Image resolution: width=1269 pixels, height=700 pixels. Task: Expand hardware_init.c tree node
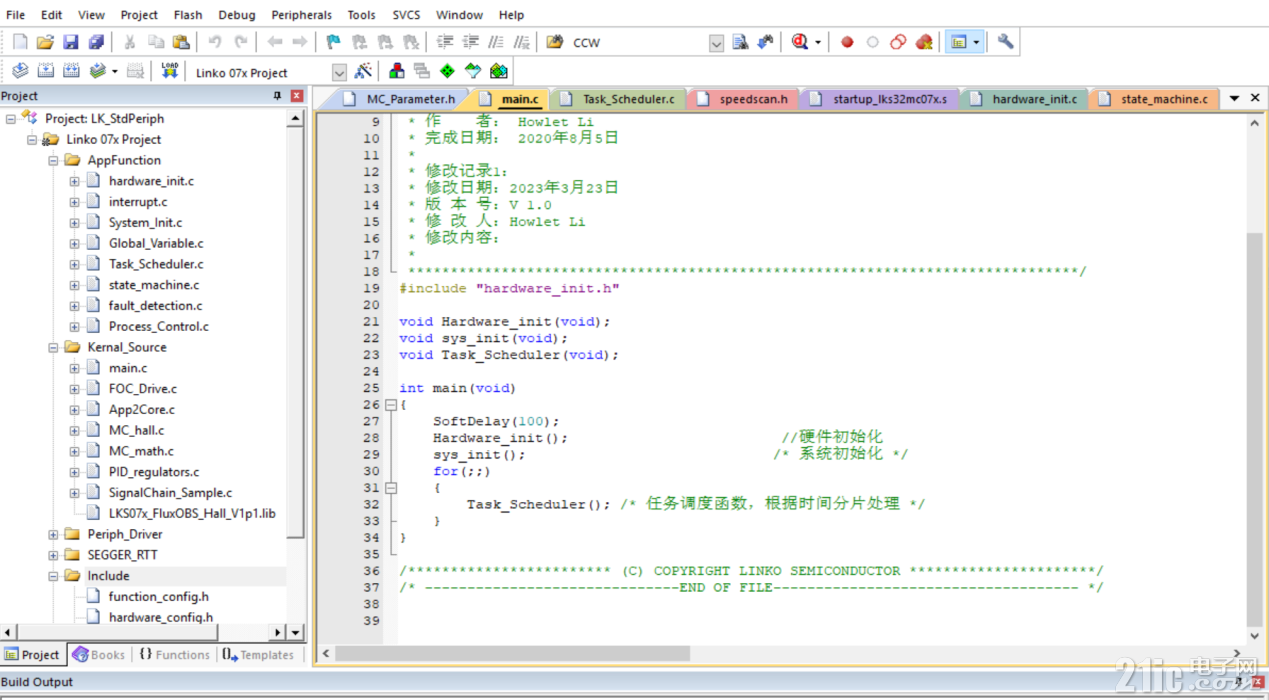click(x=75, y=181)
